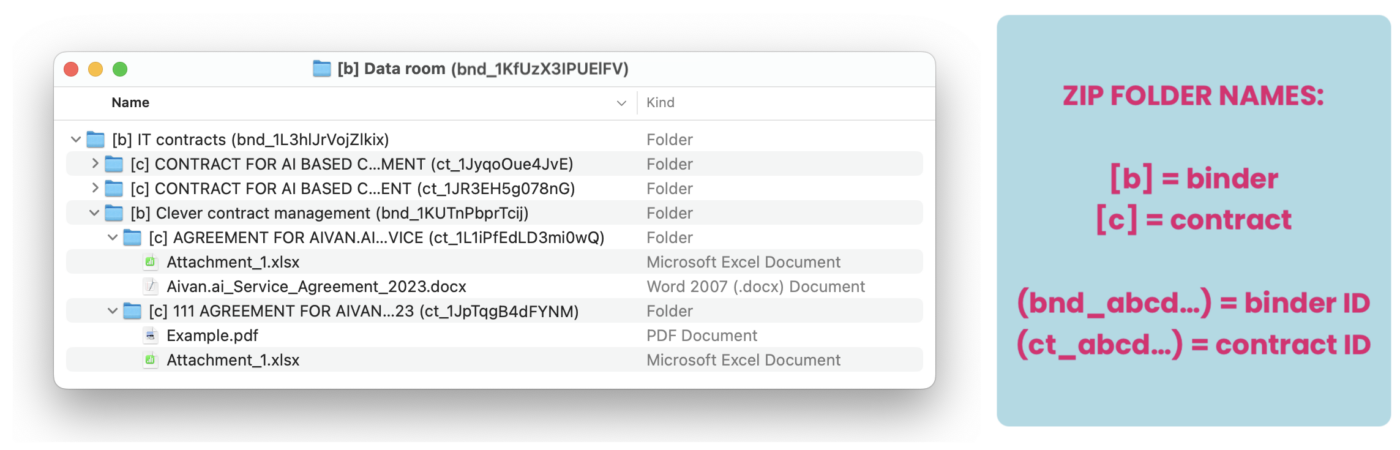Sort by the Kind column header
The height and width of the screenshot is (450, 1400).
coord(660,103)
